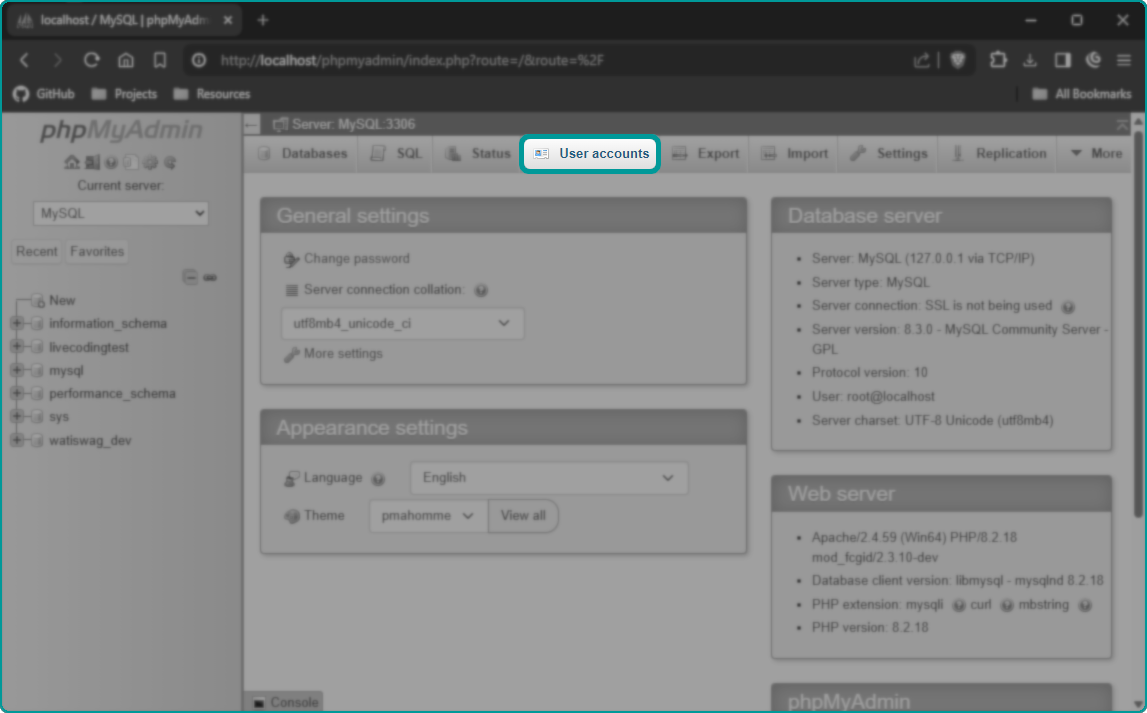Open the More tab dropdown
Image resolution: width=1147 pixels, height=713 pixels.
click(1097, 154)
